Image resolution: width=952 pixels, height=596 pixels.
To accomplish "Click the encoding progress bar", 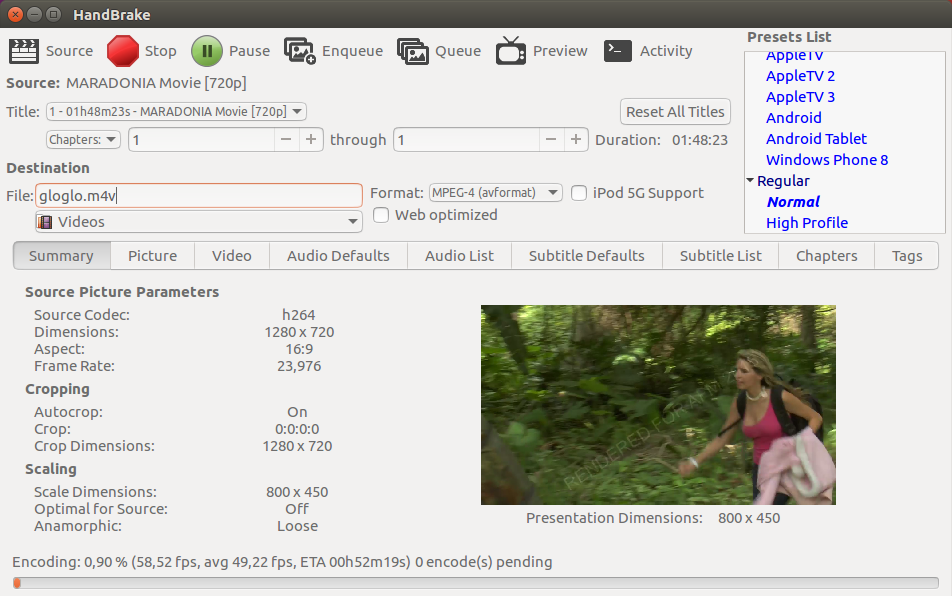I will coord(475,583).
